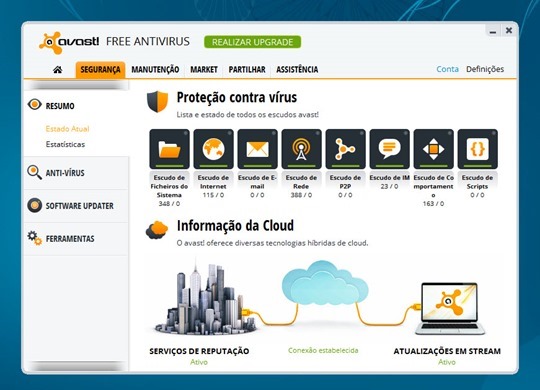
Task: Open the Escudo de Internet globe shield
Action: 214,149
